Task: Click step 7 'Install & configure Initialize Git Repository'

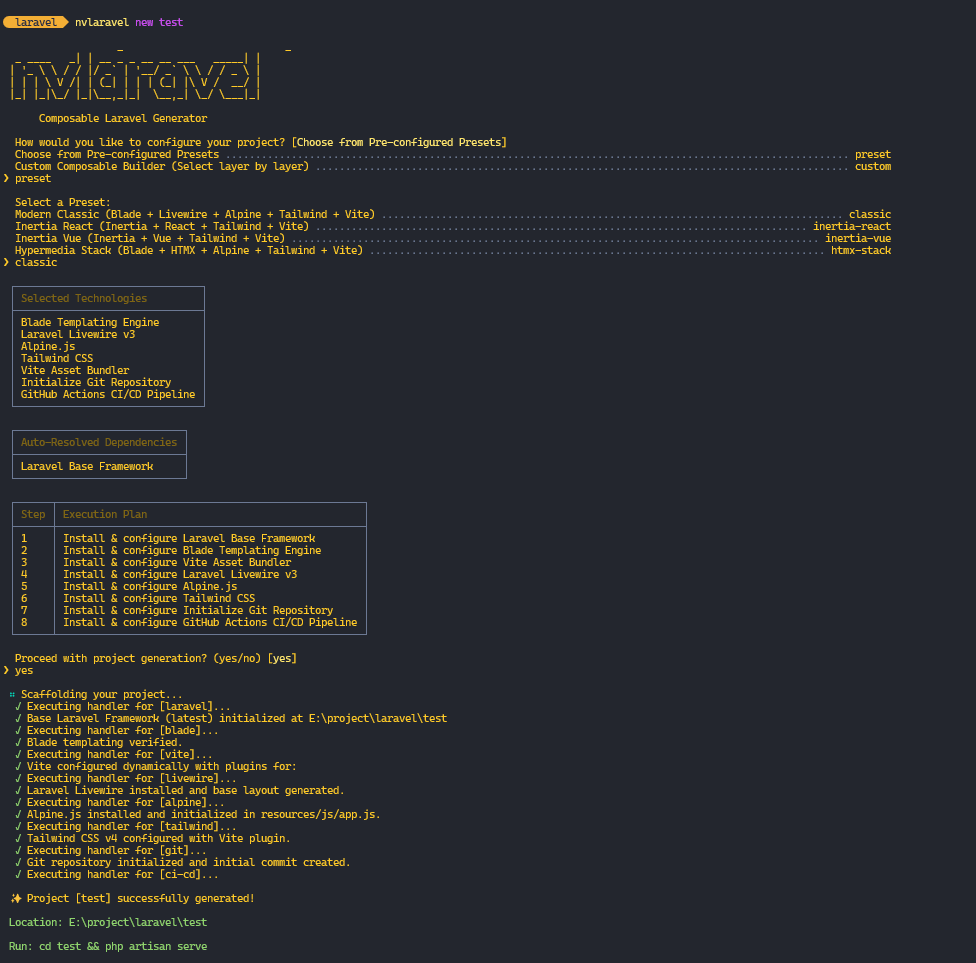Action: (x=199, y=610)
